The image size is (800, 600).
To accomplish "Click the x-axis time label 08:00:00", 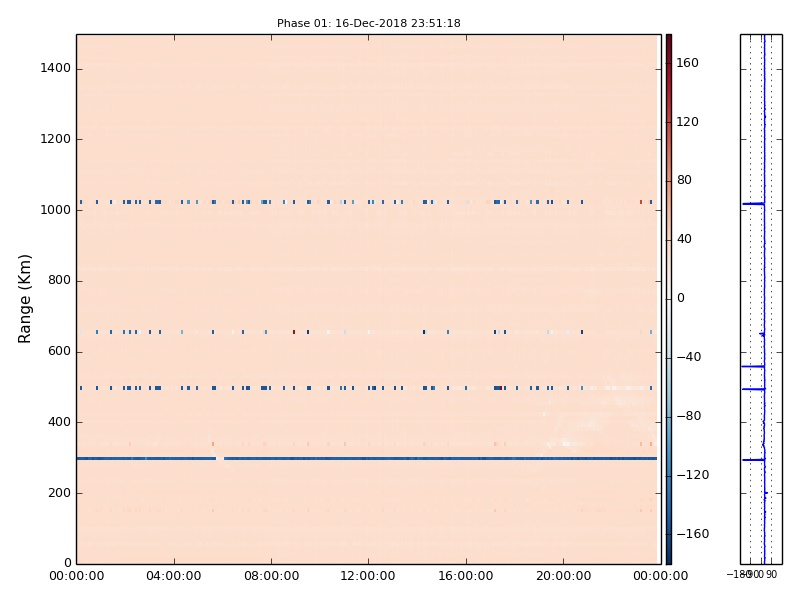I will click(x=271, y=576).
